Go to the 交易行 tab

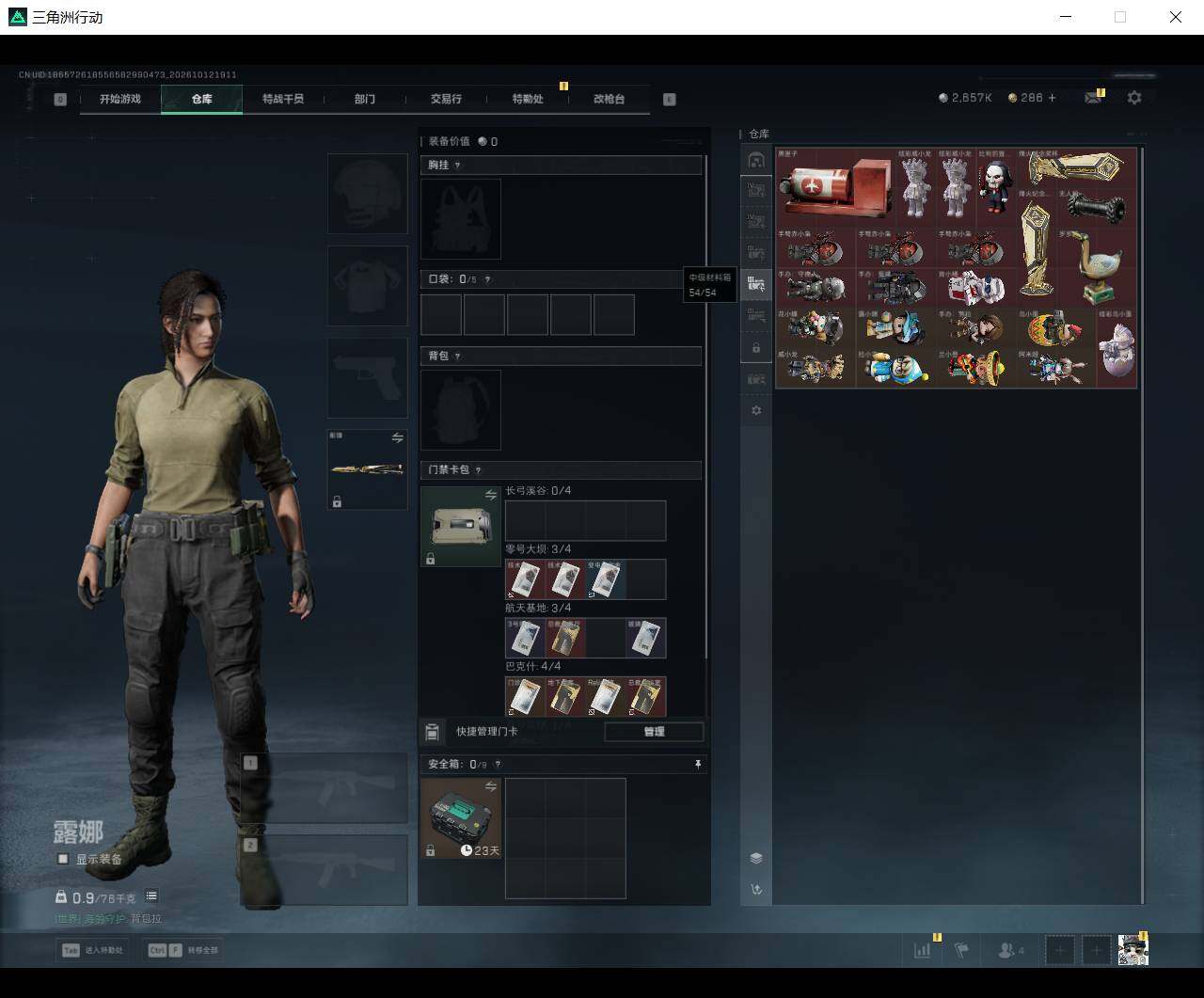(446, 99)
